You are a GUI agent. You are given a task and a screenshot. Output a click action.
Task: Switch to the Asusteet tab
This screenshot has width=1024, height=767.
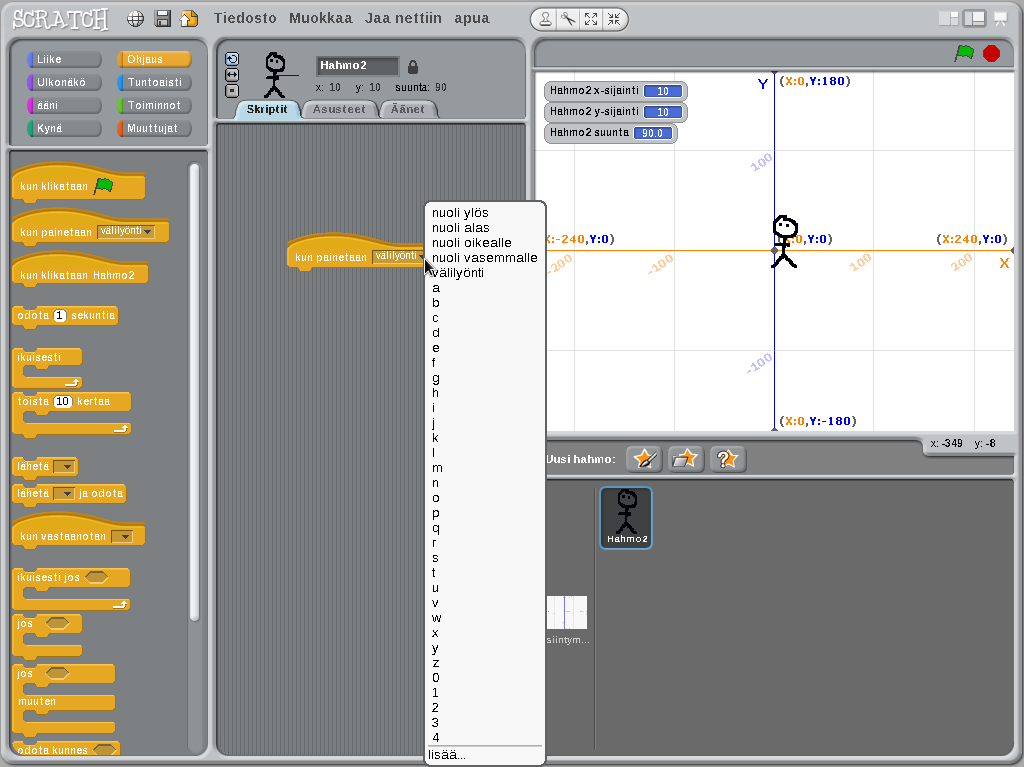click(339, 109)
